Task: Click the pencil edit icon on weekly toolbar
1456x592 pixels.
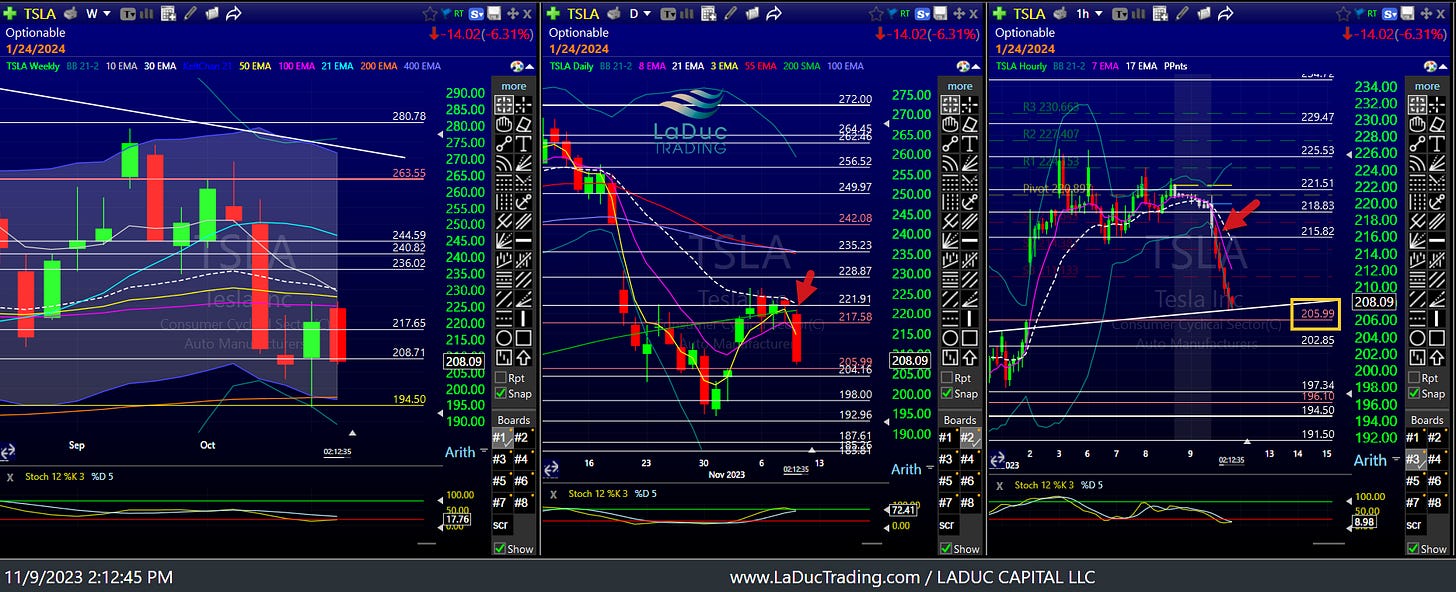Action: pos(190,14)
